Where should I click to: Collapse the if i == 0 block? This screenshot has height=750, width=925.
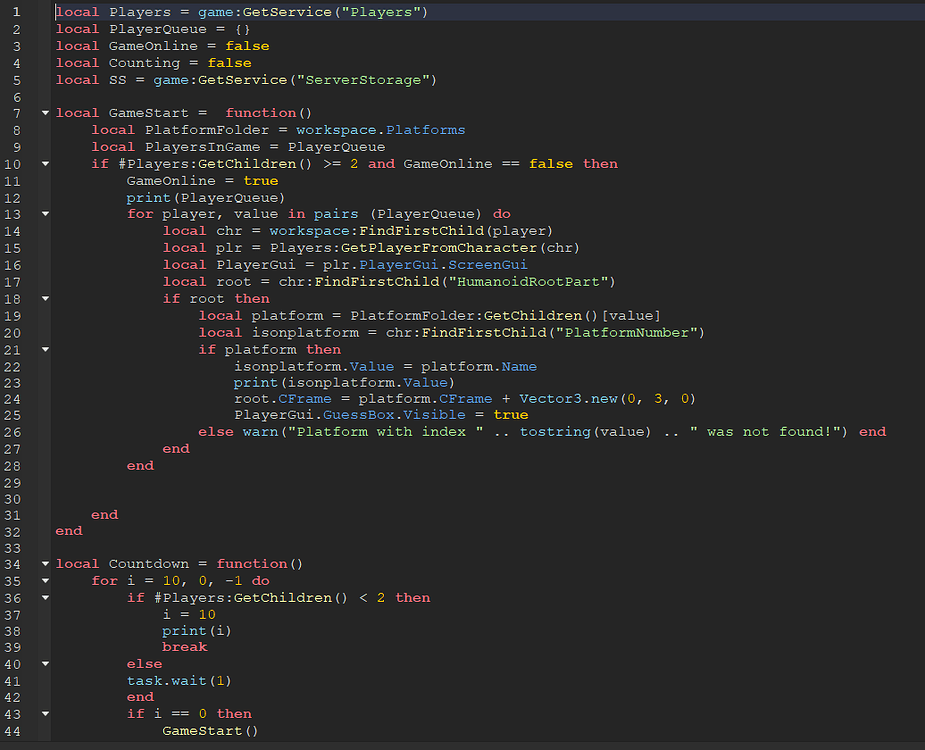coord(45,713)
